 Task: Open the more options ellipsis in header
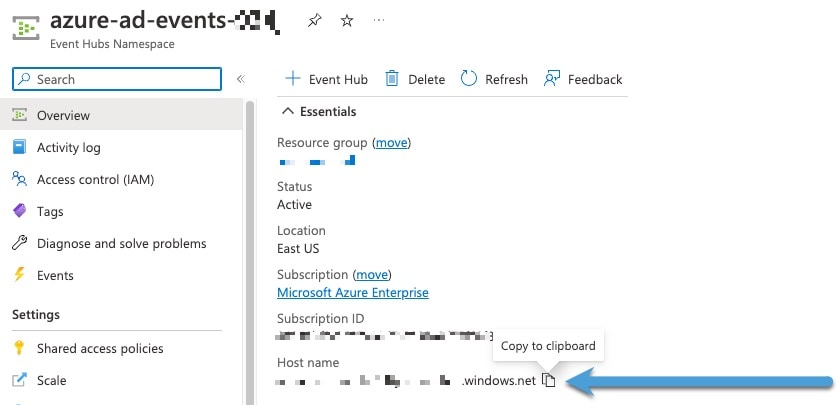click(x=379, y=20)
